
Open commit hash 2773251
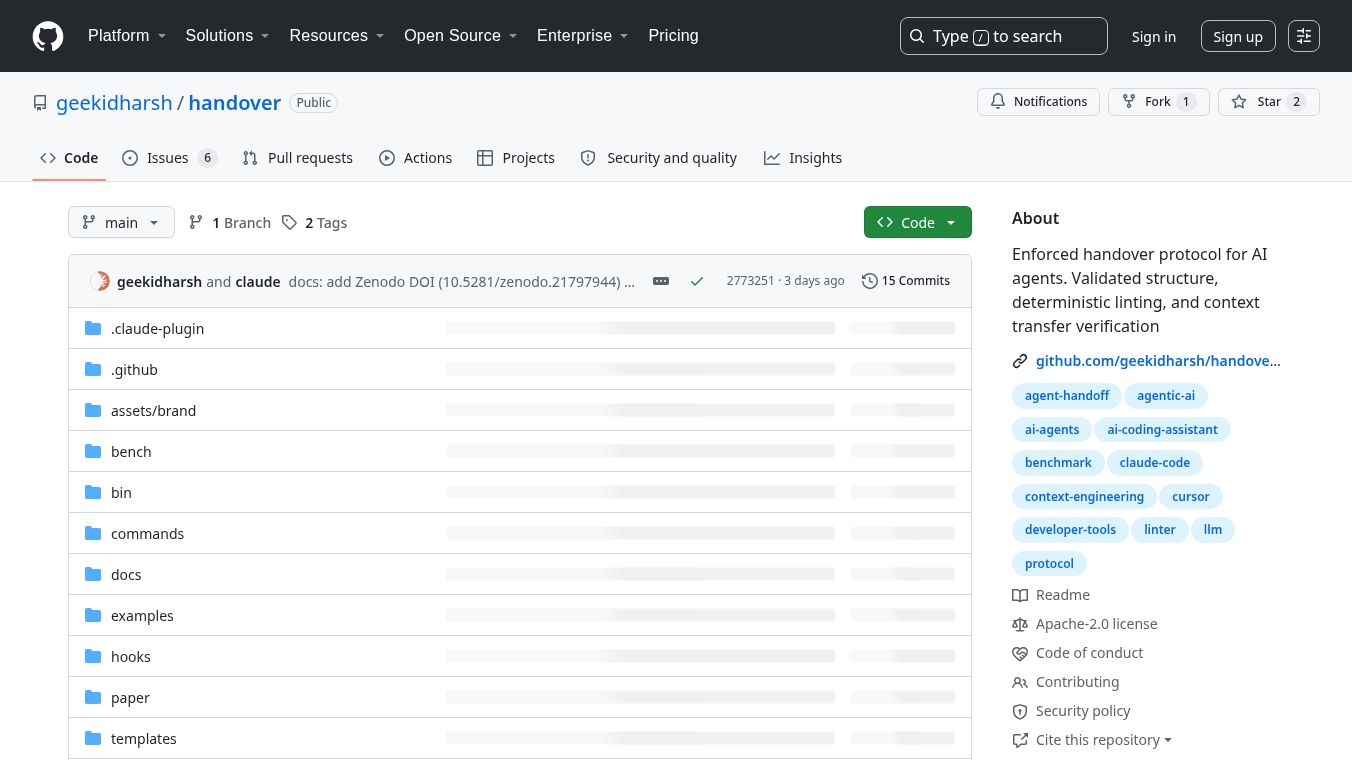pyautogui.click(x=750, y=281)
